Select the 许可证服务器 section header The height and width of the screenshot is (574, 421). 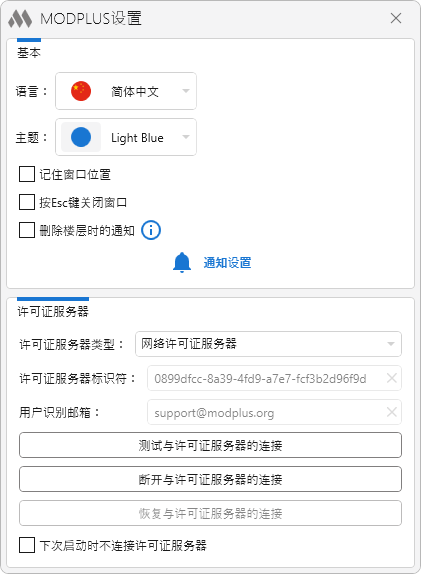click(x=53, y=312)
